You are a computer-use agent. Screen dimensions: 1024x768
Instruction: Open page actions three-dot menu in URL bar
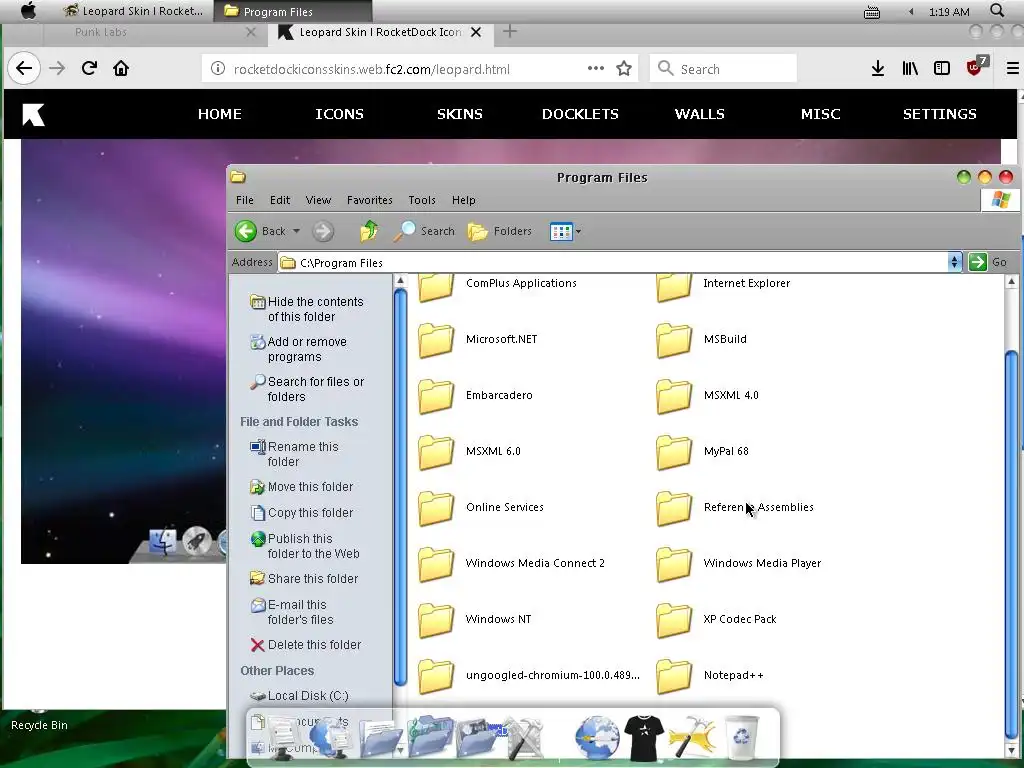[x=596, y=68]
